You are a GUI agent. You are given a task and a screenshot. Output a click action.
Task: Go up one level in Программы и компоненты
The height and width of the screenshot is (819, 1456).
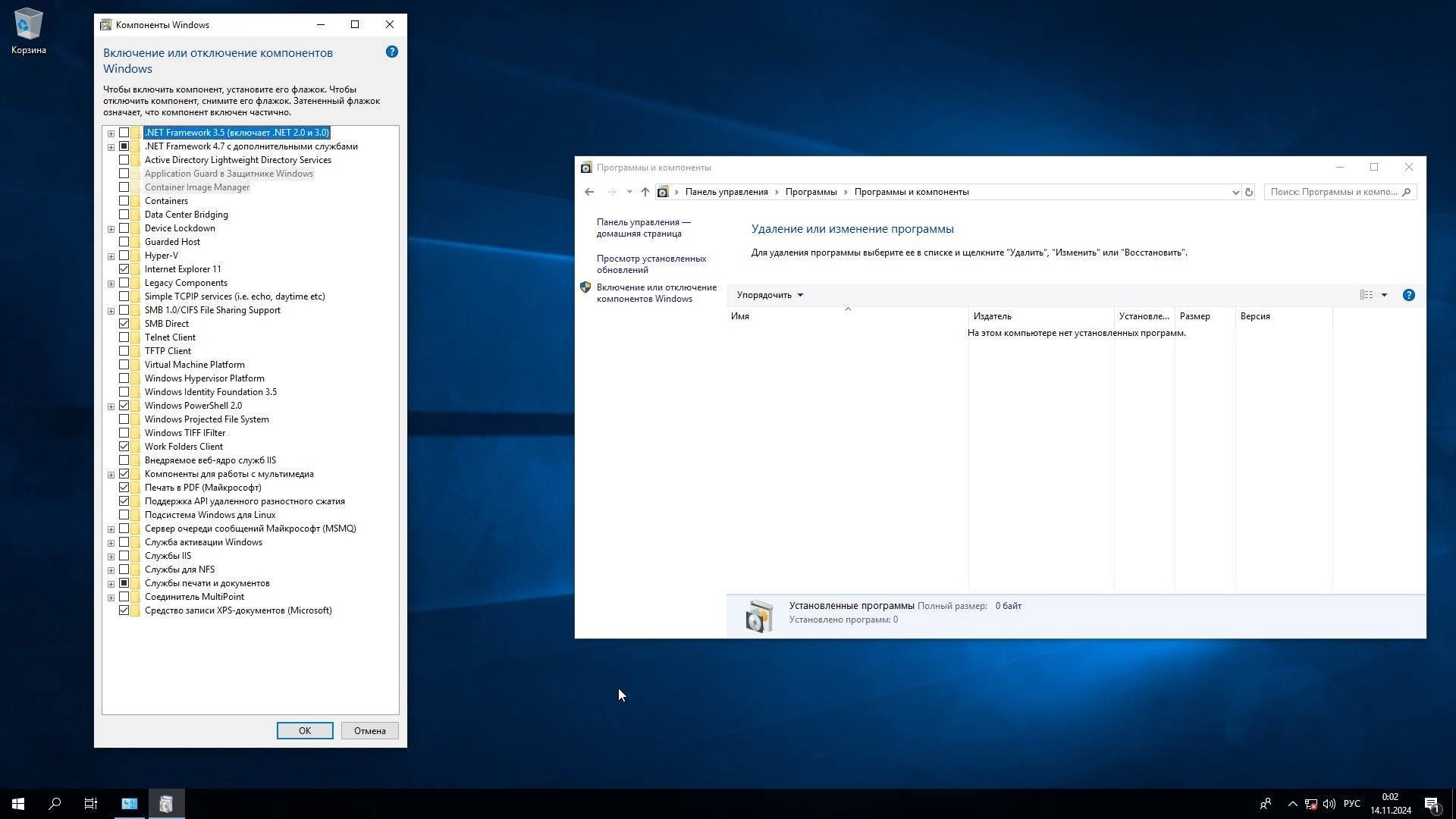point(645,192)
